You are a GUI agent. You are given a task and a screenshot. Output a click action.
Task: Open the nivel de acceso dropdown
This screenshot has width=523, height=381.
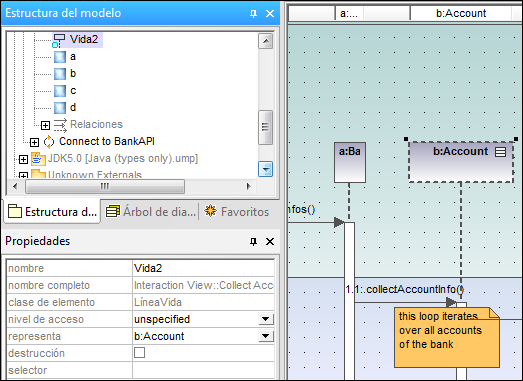(x=266, y=319)
